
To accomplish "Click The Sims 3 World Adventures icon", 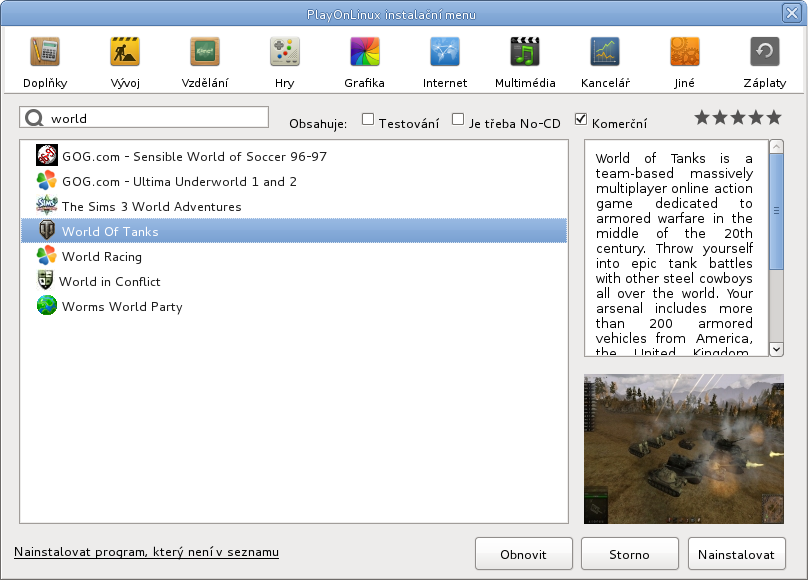I will pos(46,206).
